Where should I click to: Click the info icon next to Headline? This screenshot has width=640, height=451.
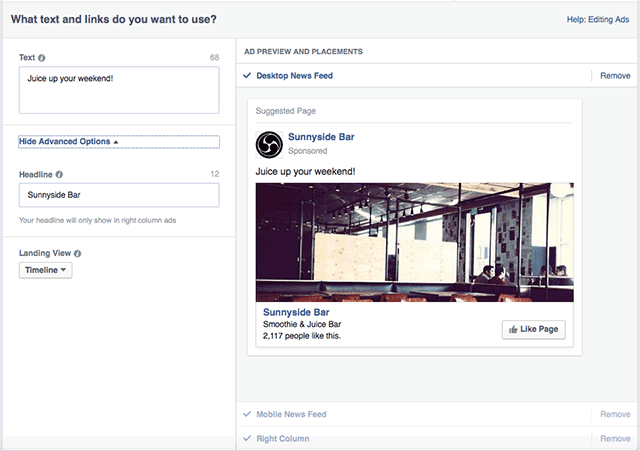[59, 174]
